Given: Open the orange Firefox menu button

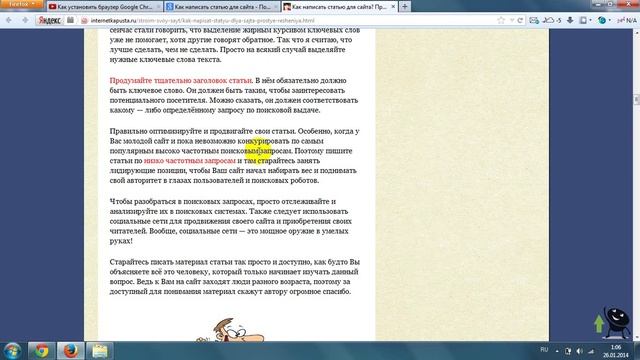Looking at the screenshot, I should coord(21,4).
